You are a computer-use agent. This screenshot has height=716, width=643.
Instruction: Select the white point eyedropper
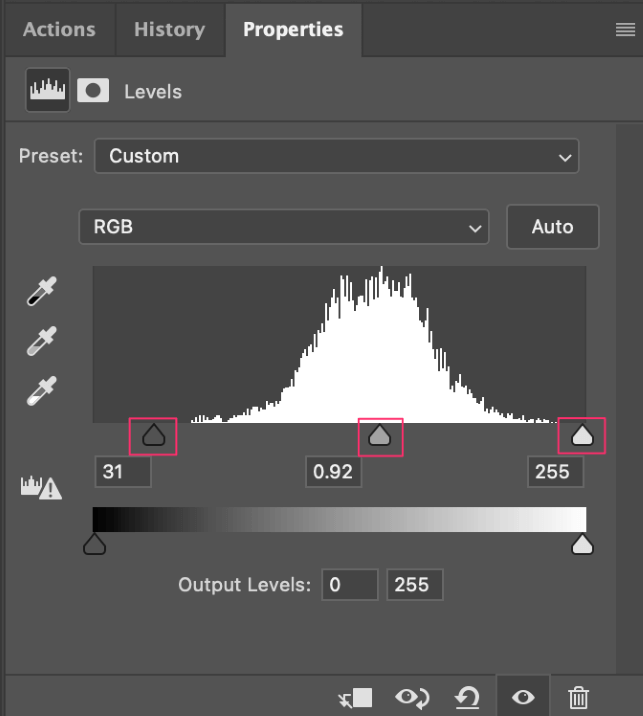41,390
